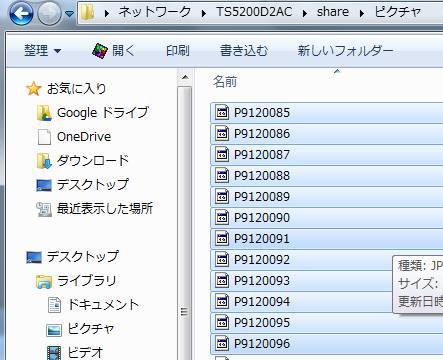Image resolution: width=443 pixels, height=360 pixels.
Task: Click the colorful 開く program icon
Action: click(100, 51)
